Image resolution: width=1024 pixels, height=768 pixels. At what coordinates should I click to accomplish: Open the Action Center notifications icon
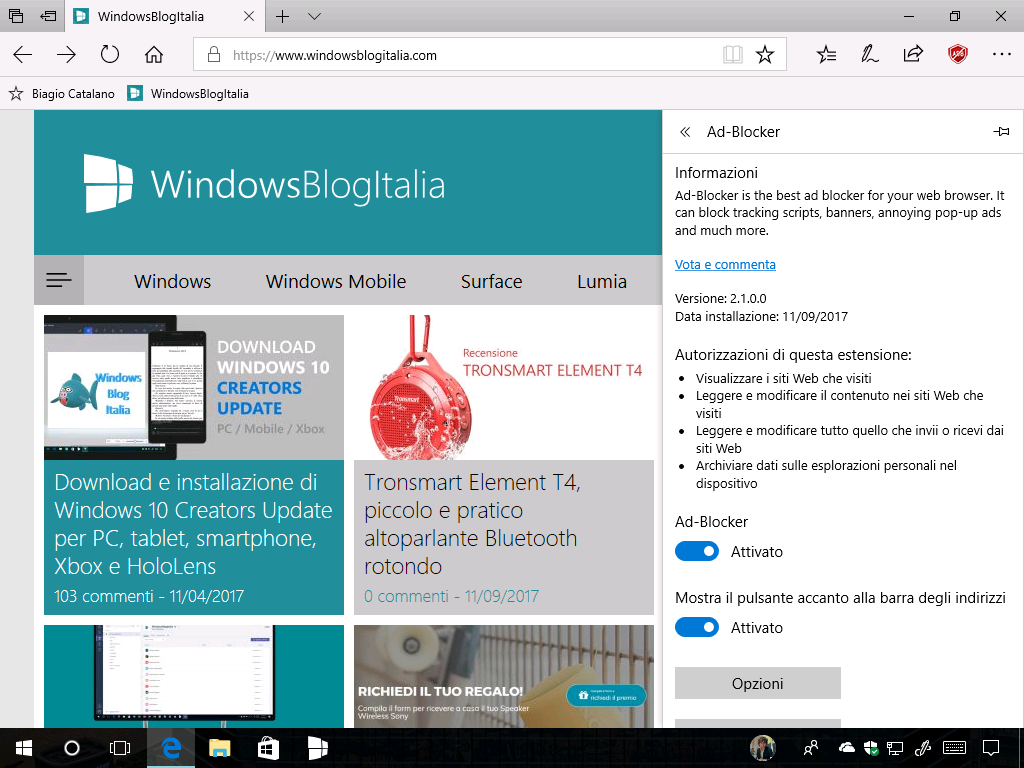pos(991,748)
